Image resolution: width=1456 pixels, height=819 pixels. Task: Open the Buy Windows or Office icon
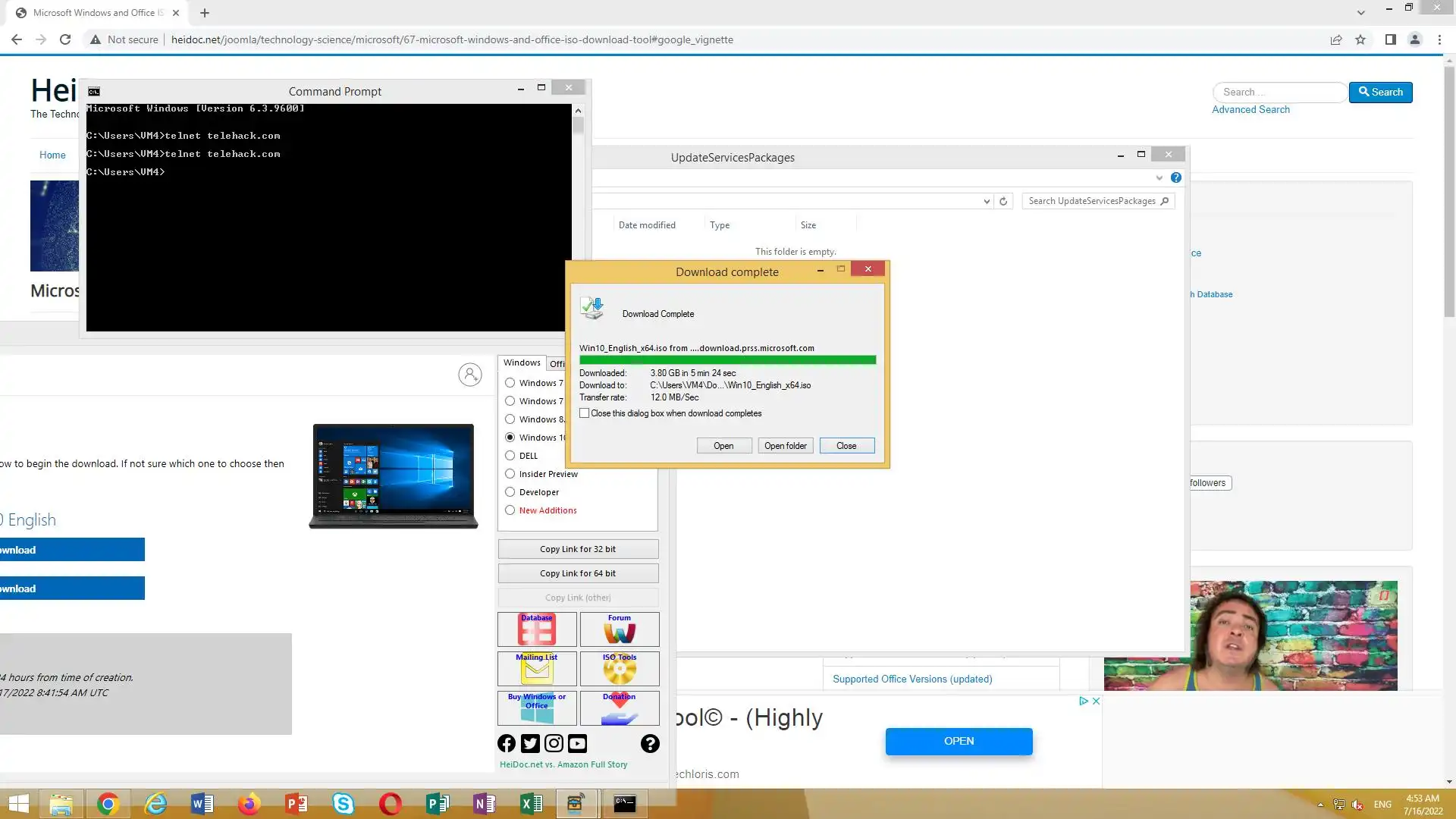[537, 708]
